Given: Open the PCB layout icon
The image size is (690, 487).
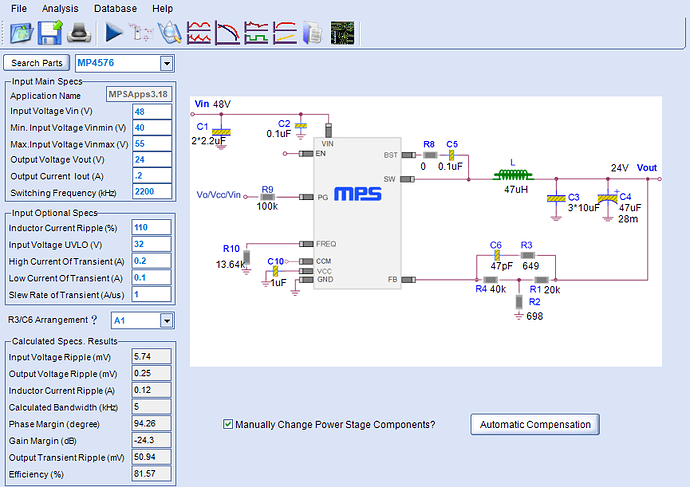Looking at the screenshot, I should click(342, 33).
